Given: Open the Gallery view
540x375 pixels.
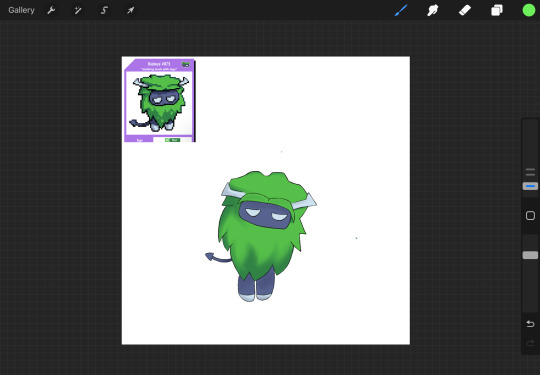Looking at the screenshot, I should click(x=21, y=10).
